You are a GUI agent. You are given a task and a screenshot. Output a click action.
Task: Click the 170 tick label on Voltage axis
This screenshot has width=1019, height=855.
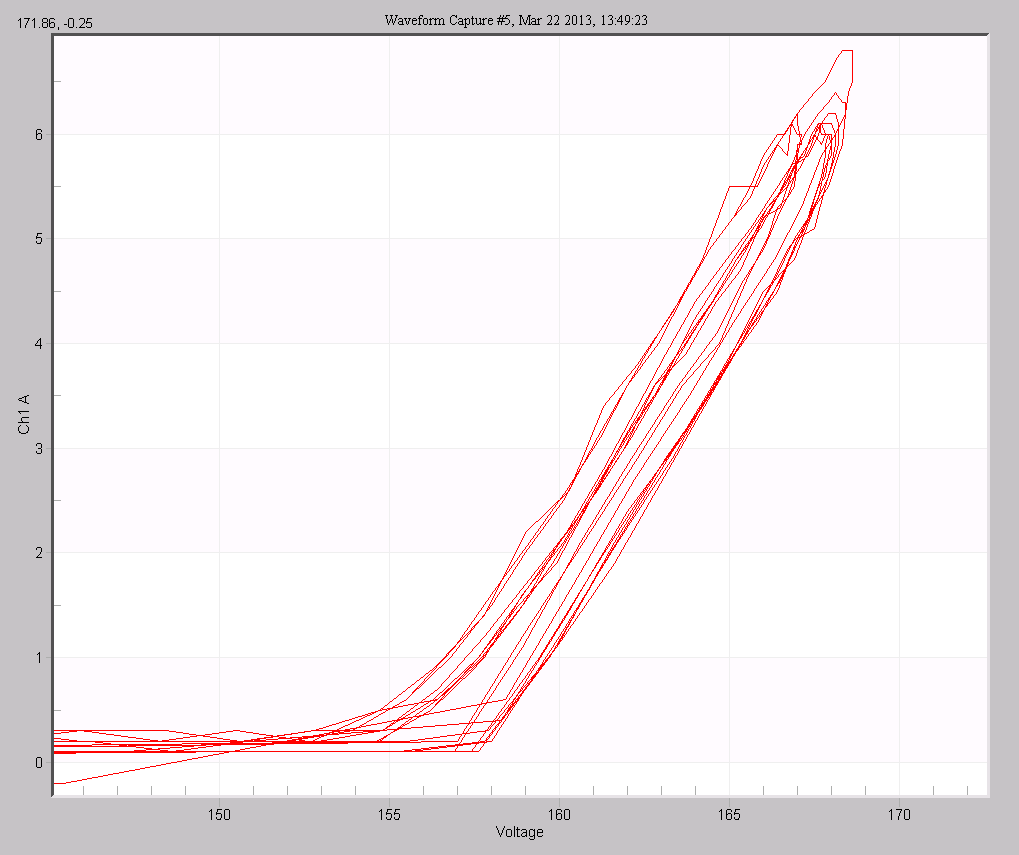(x=899, y=815)
